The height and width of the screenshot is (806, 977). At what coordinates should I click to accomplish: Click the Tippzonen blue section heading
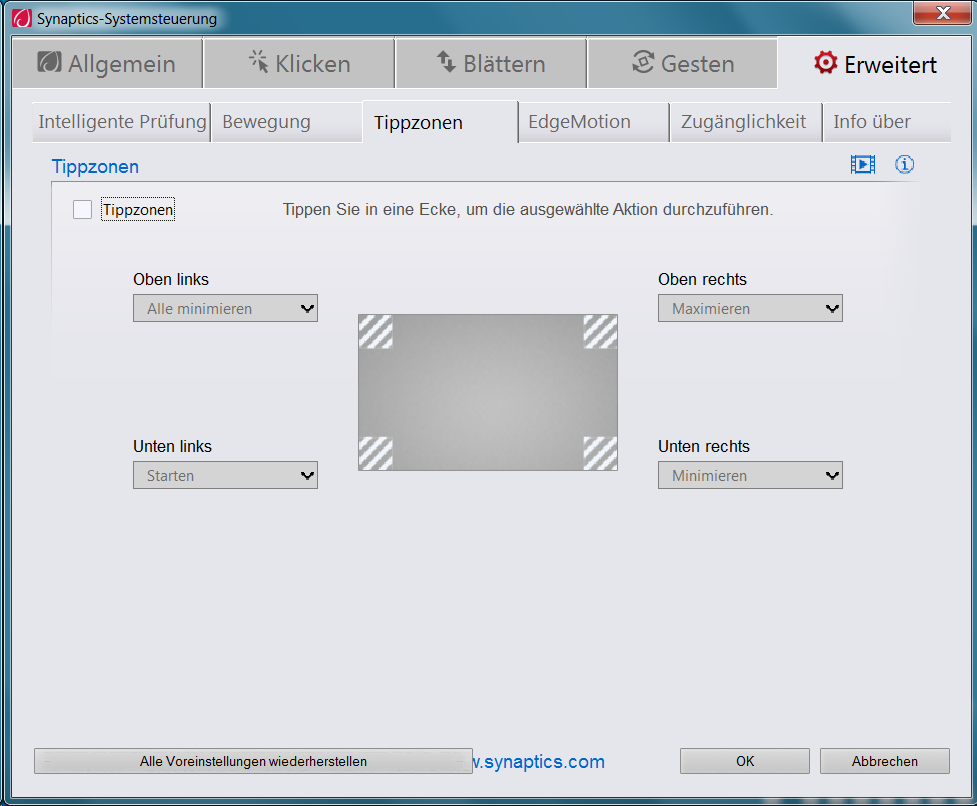[95, 166]
